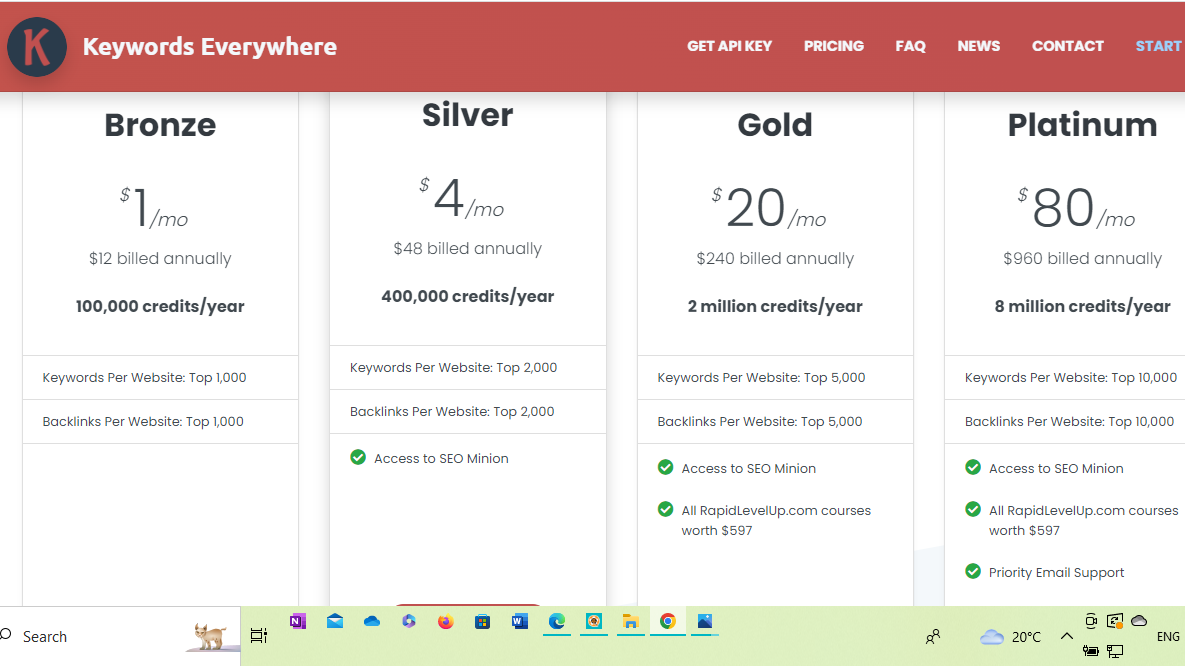The width and height of the screenshot is (1185, 666).
Task: Click the Windows taskbar Search box
Action: pyautogui.click(x=119, y=637)
